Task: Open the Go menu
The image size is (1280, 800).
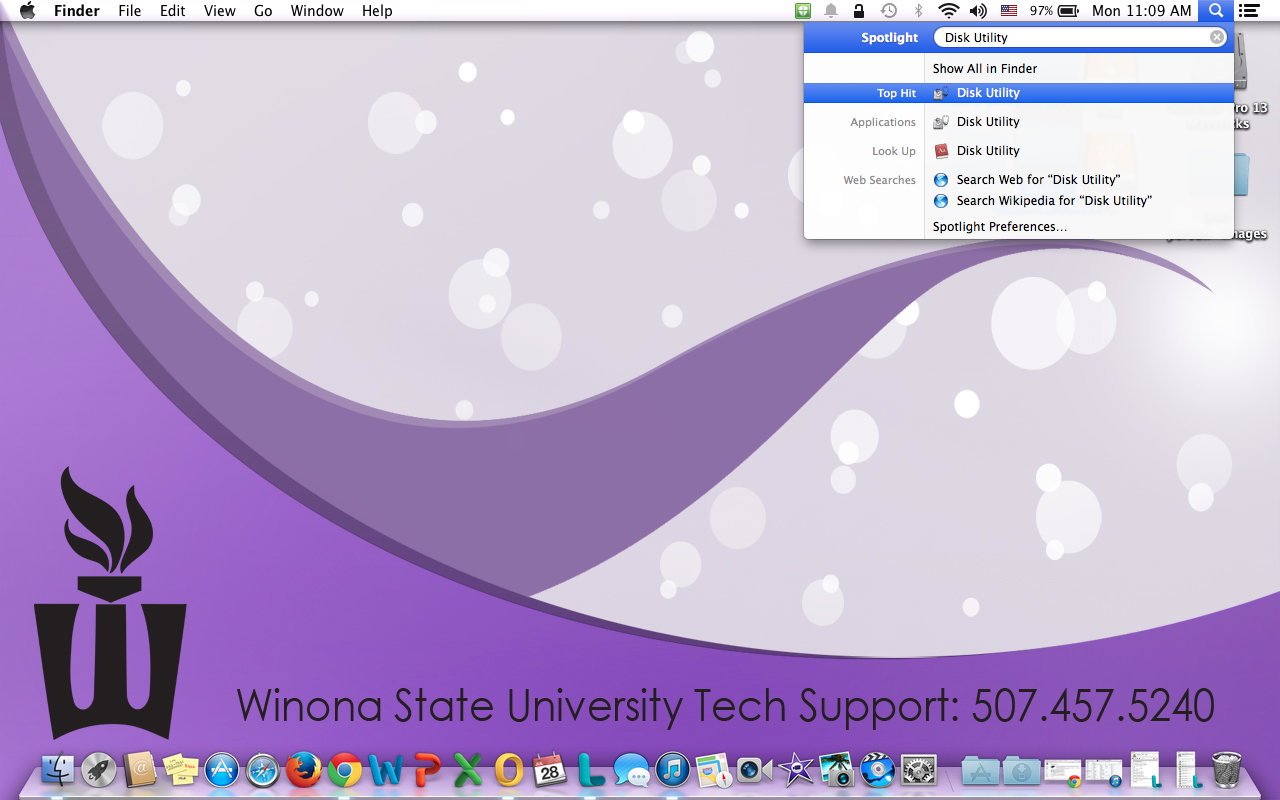Action: 263,11
